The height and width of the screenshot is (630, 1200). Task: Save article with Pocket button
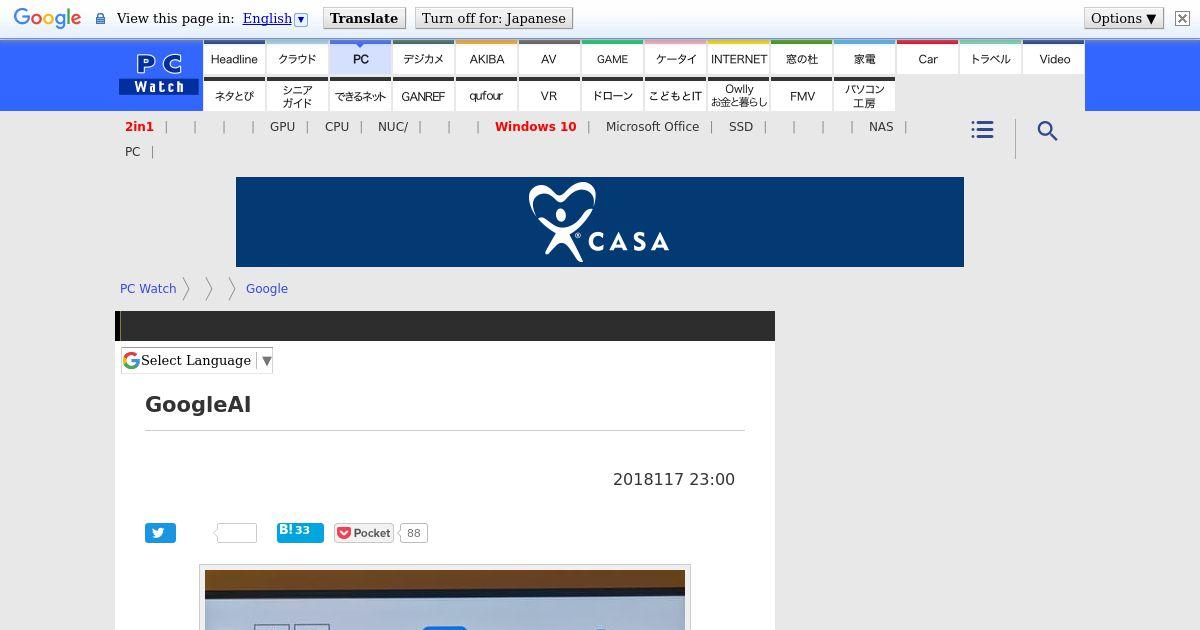click(364, 533)
